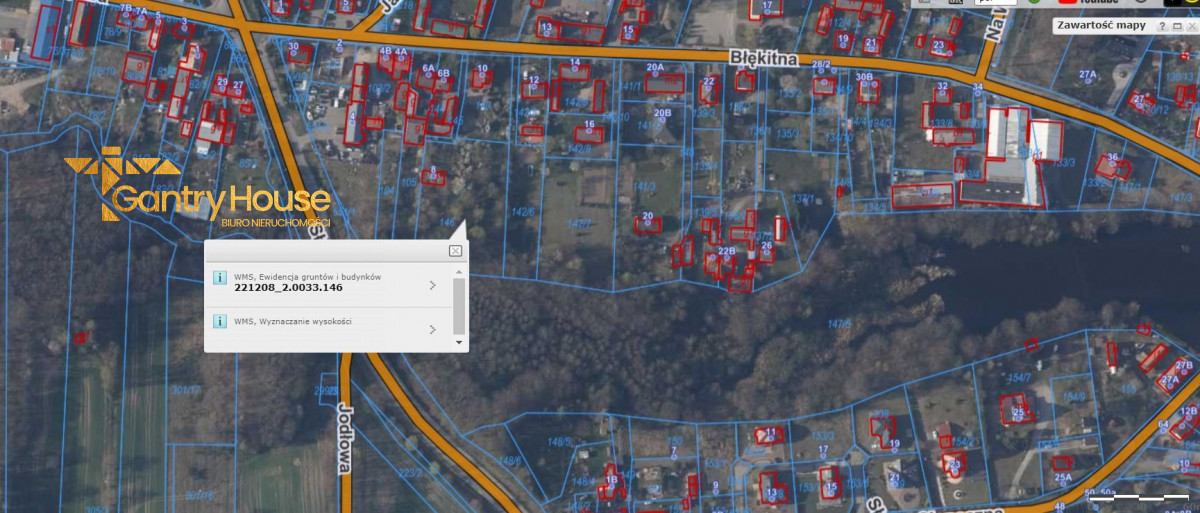Close the WMS info popup
The width and height of the screenshot is (1200, 513).
point(455,251)
